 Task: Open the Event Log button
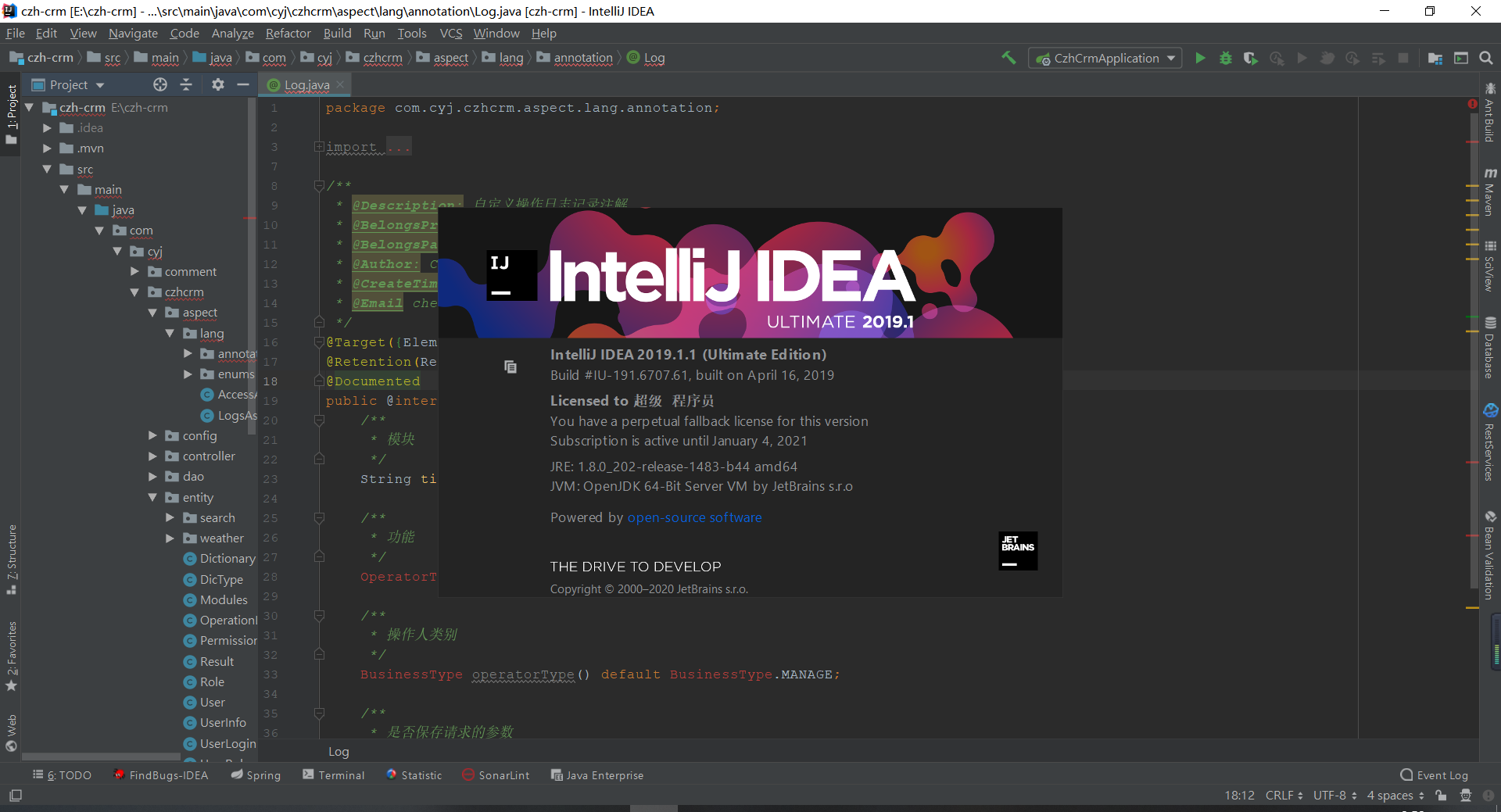[1435, 775]
